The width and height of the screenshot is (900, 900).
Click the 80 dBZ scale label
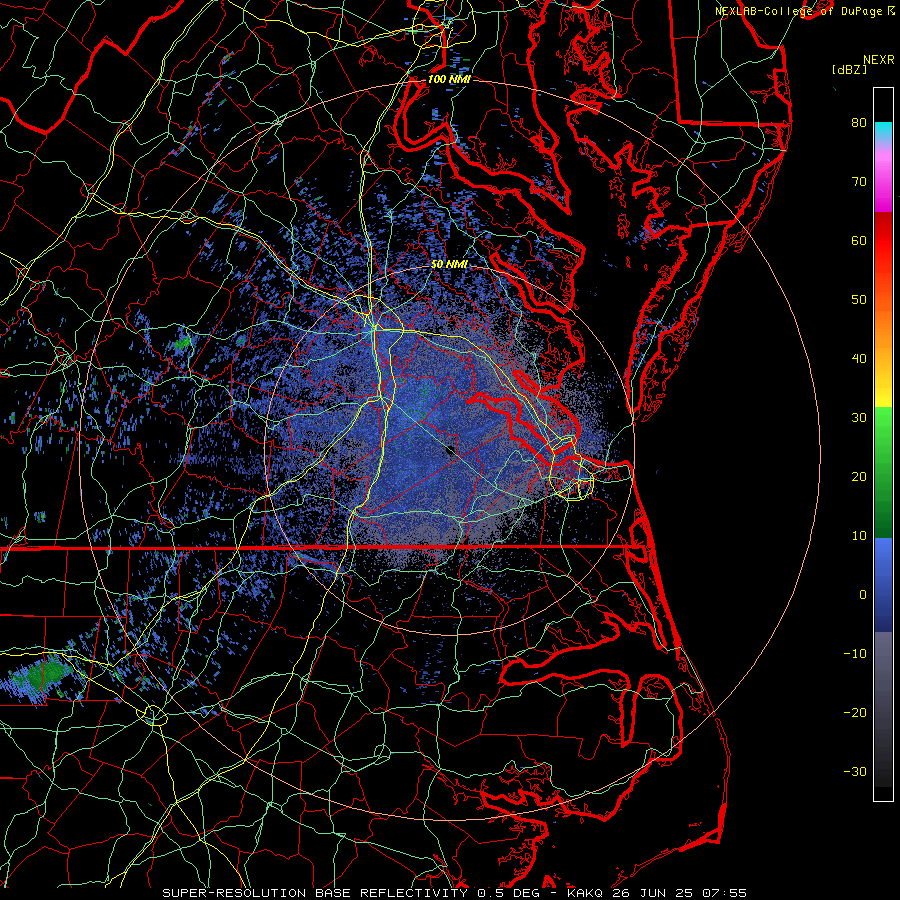click(x=859, y=123)
